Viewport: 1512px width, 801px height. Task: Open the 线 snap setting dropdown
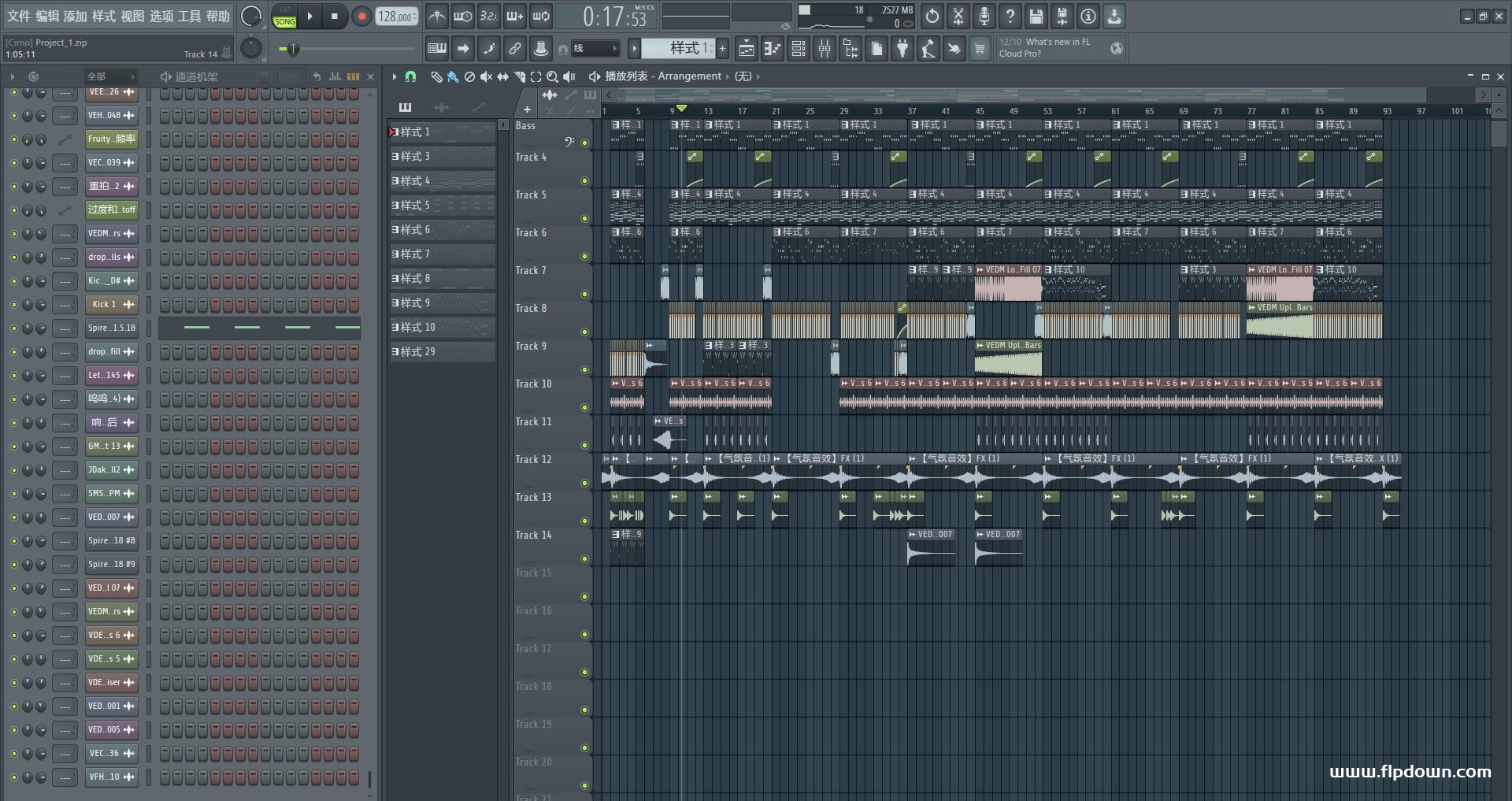point(595,49)
